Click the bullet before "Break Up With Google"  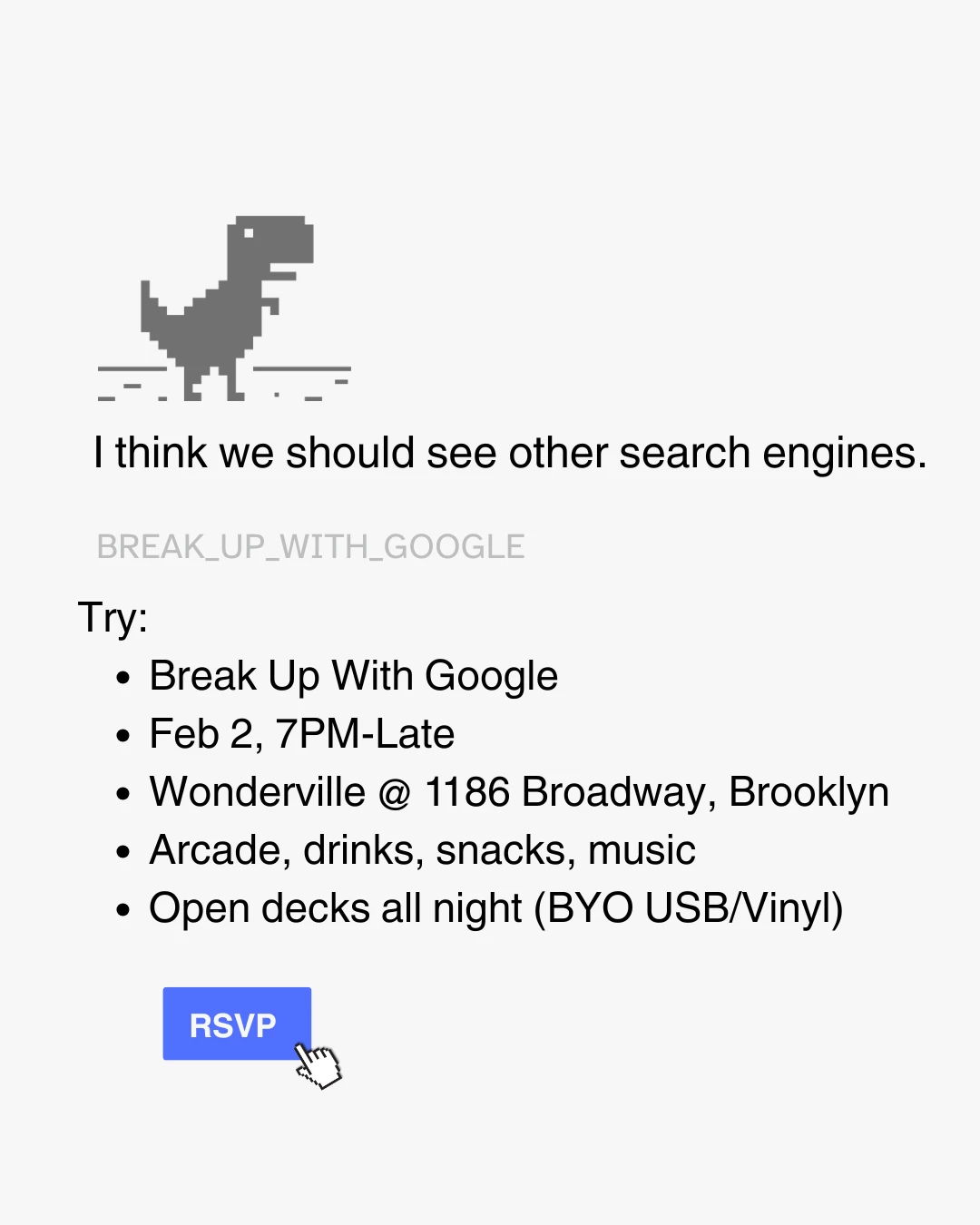point(124,679)
